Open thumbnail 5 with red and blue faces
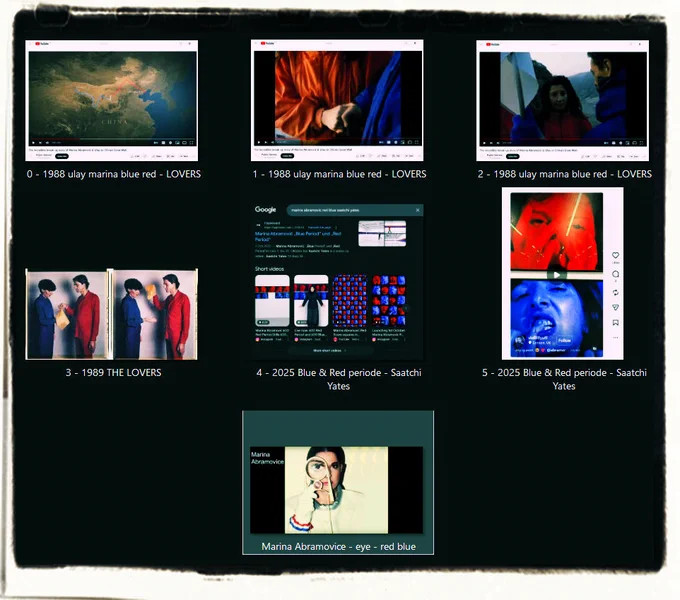The image size is (680, 600). [562, 274]
